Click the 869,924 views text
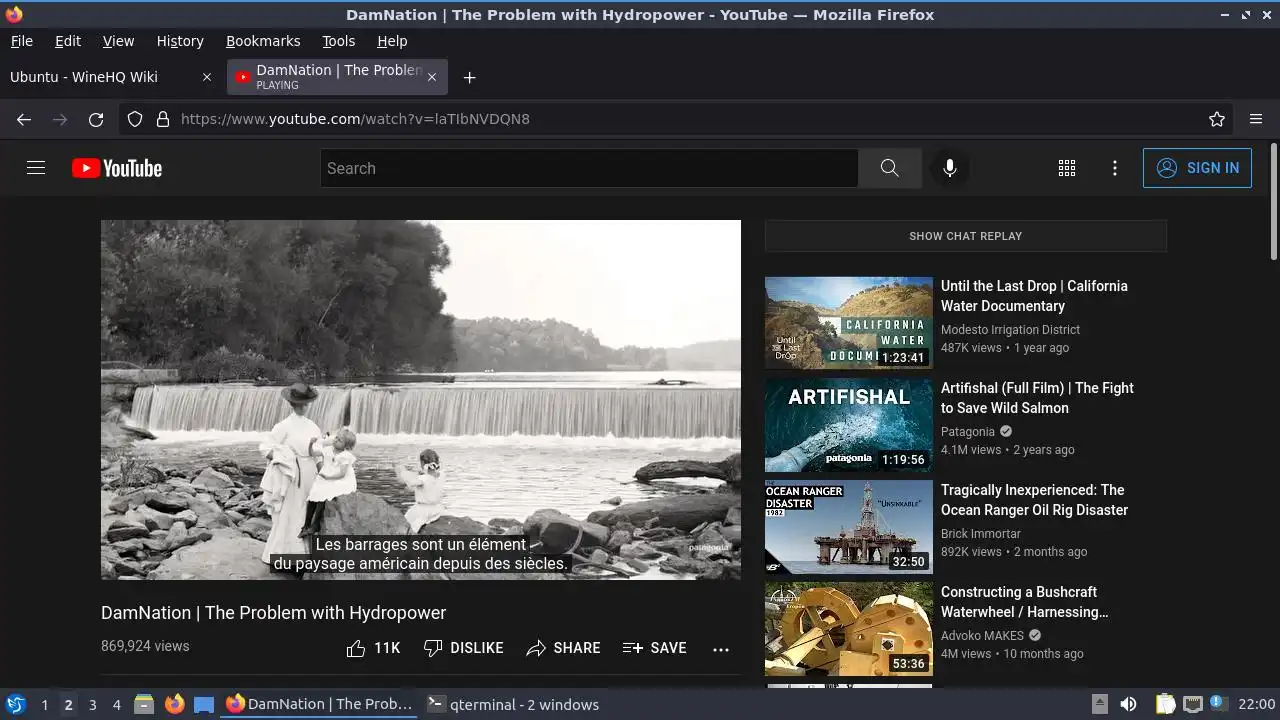Viewport: 1280px width, 720px height. click(x=145, y=646)
